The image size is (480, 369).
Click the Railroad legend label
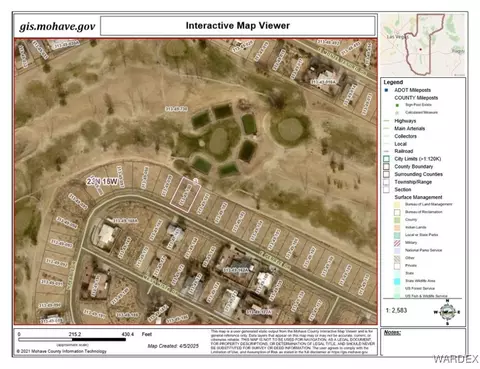[x=404, y=151]
